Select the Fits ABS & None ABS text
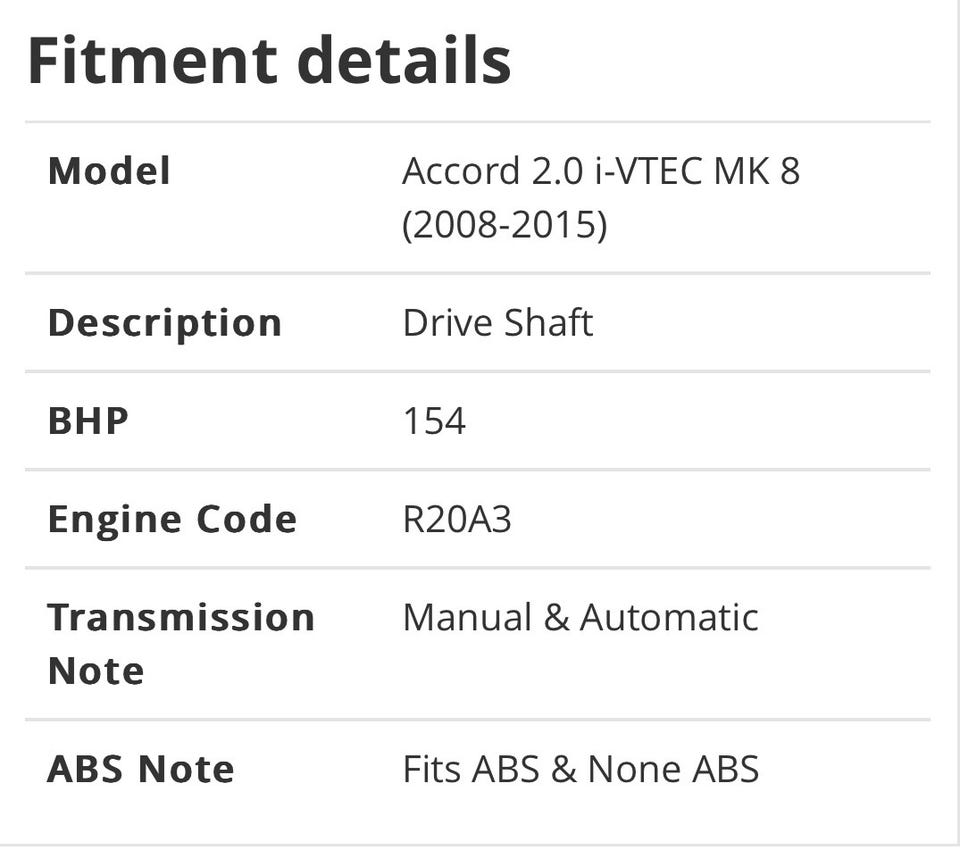The image size is (960, 850). (x=580, y=769)
